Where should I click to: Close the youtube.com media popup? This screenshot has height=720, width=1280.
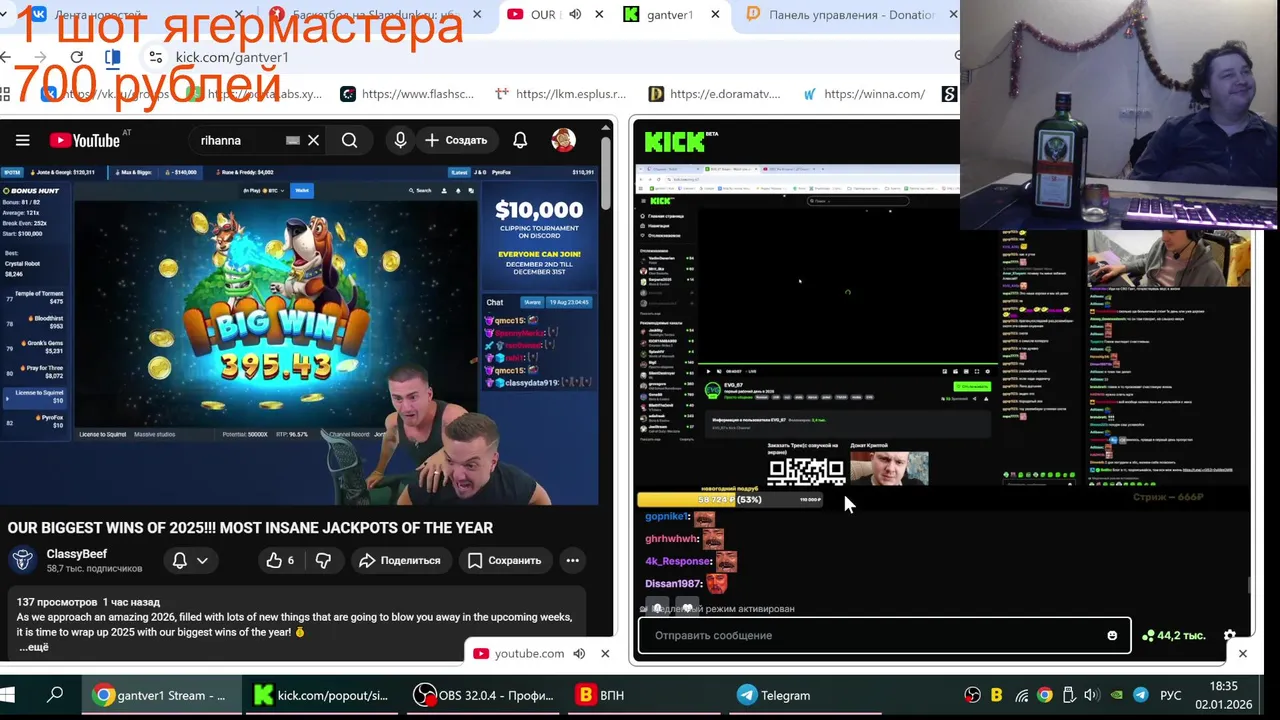605,653
